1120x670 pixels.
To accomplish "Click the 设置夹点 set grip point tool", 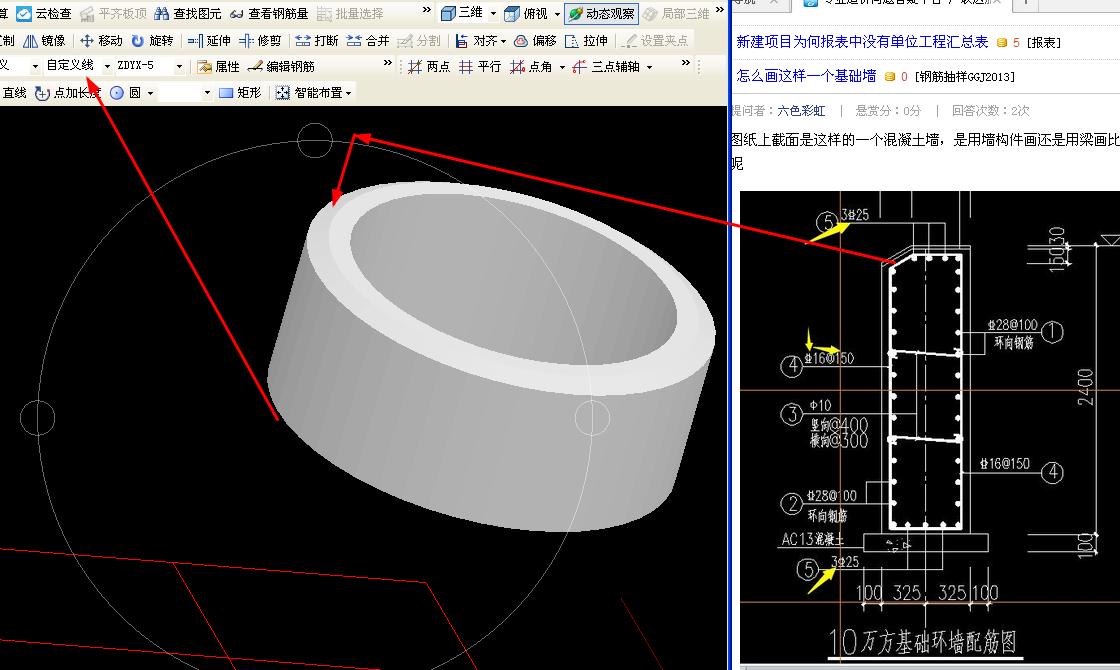I will coord(654,41).
